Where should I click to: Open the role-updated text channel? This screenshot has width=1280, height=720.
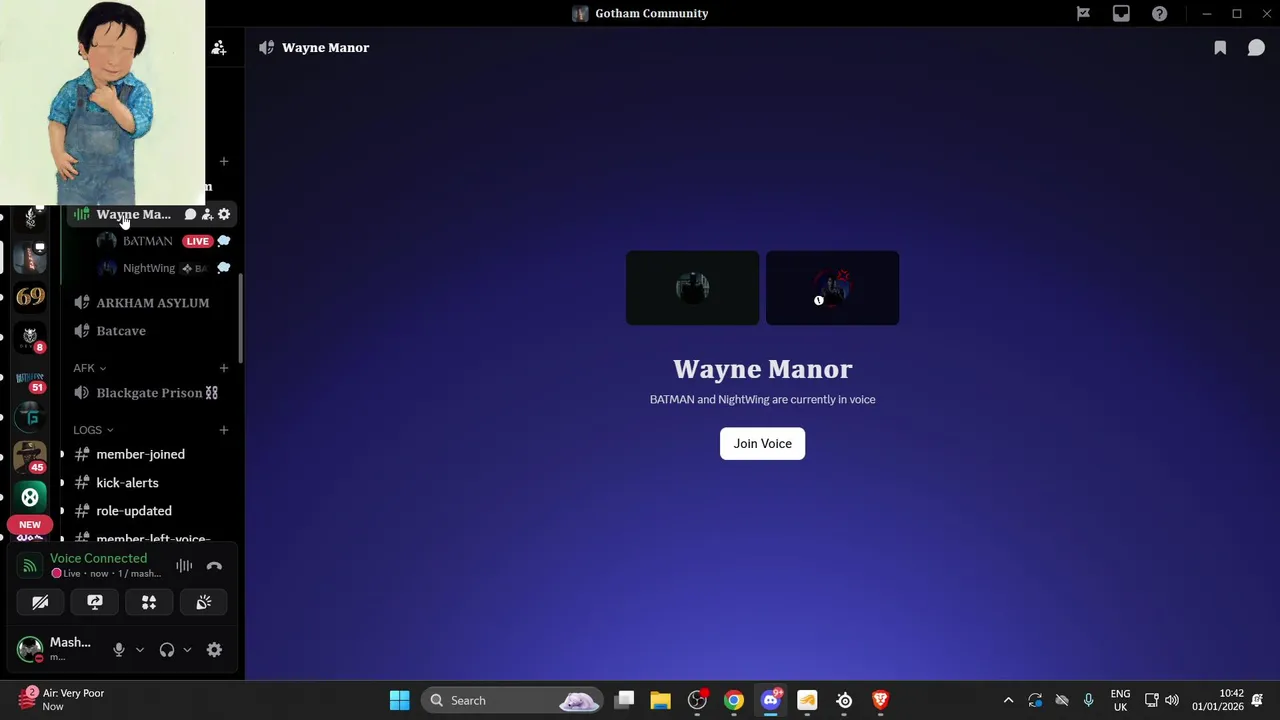134,511
